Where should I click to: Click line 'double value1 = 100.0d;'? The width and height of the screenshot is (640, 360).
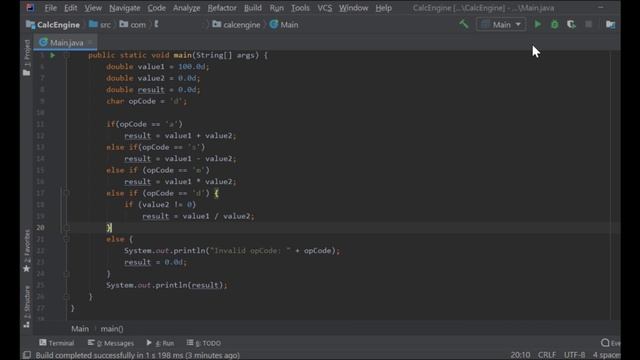(158, 67)
